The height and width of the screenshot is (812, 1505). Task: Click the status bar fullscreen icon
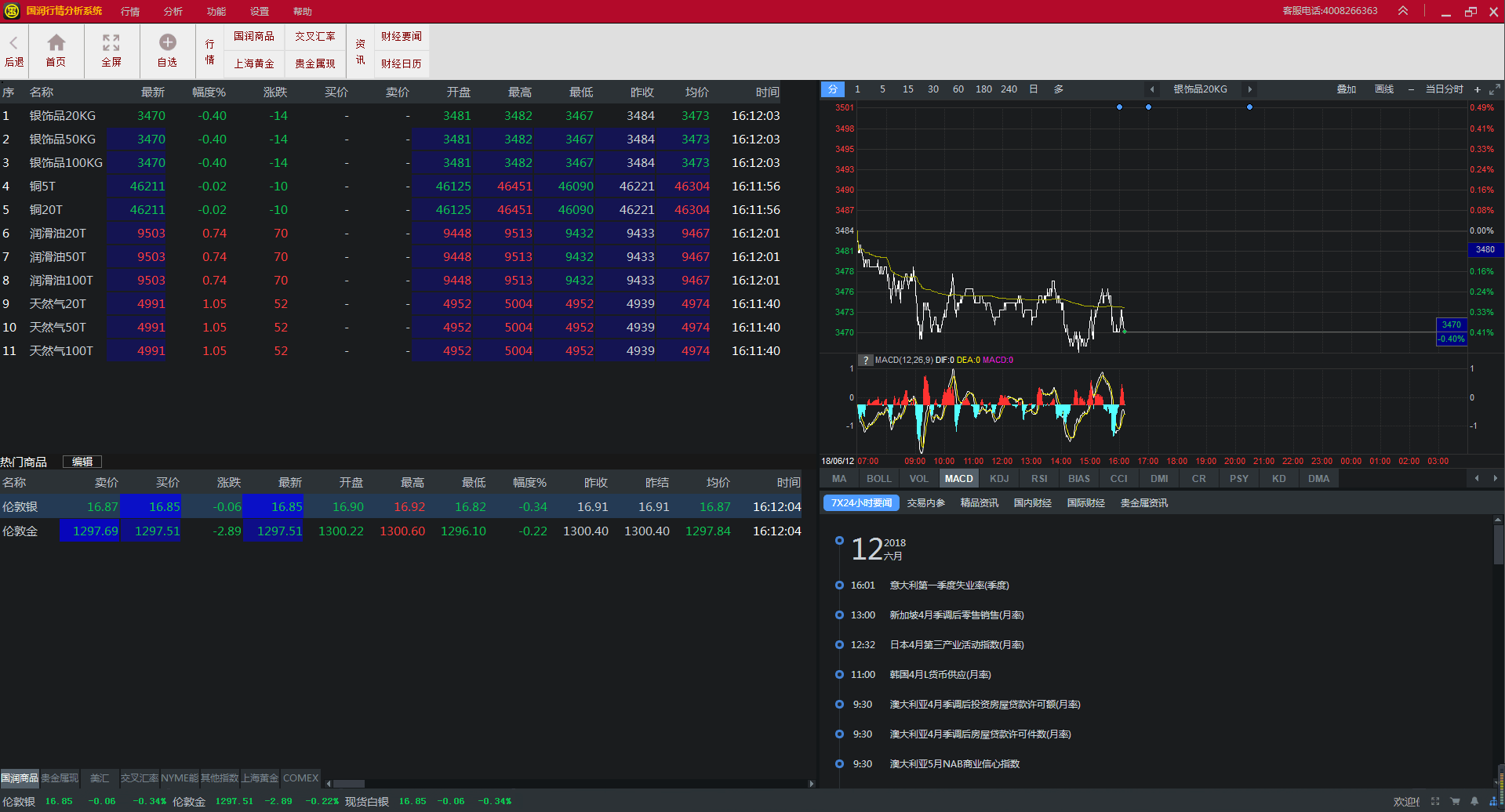tap(1435, 801)
